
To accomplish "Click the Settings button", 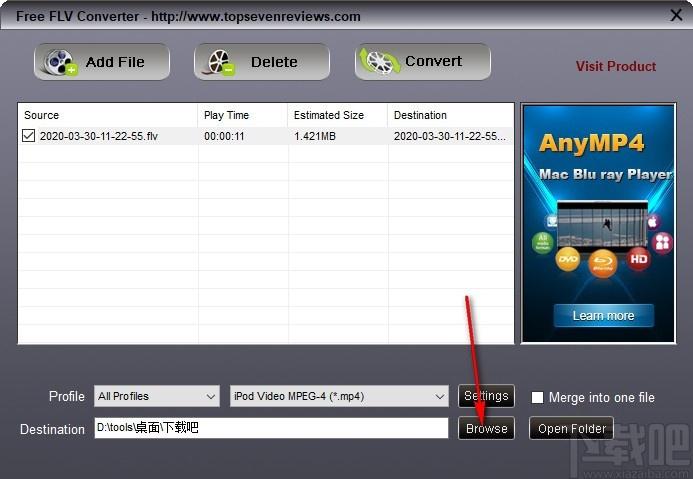I will (x=486, y=395).
